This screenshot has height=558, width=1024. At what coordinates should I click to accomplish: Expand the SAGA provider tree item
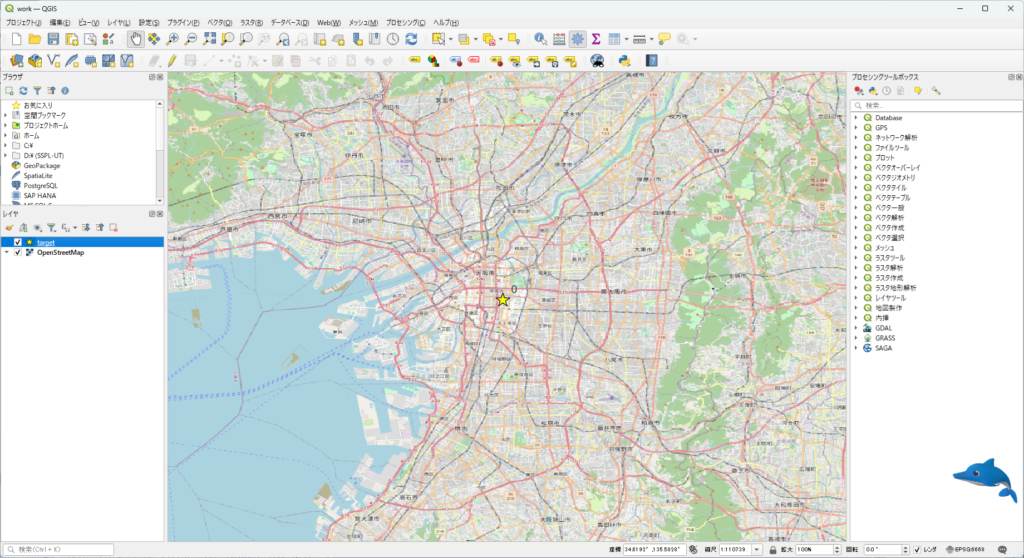pos(856,348)
